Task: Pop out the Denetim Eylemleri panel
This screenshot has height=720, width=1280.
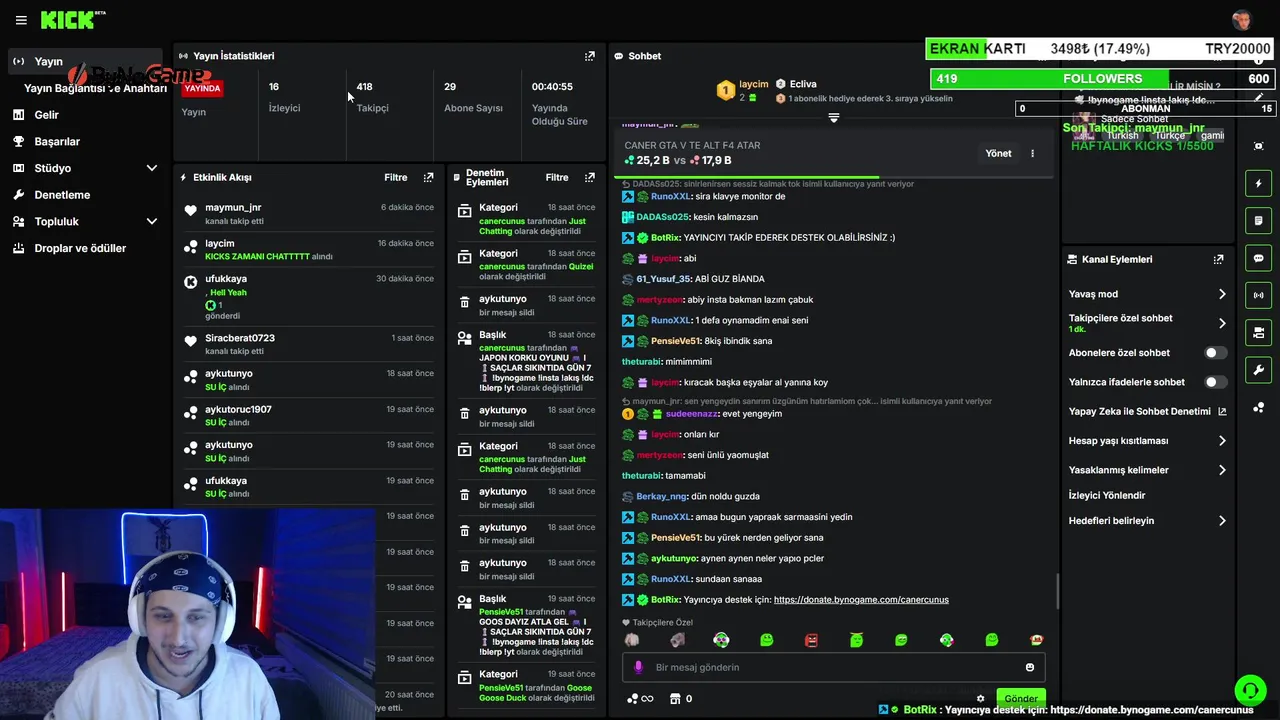Action: (x=589, y=177)
